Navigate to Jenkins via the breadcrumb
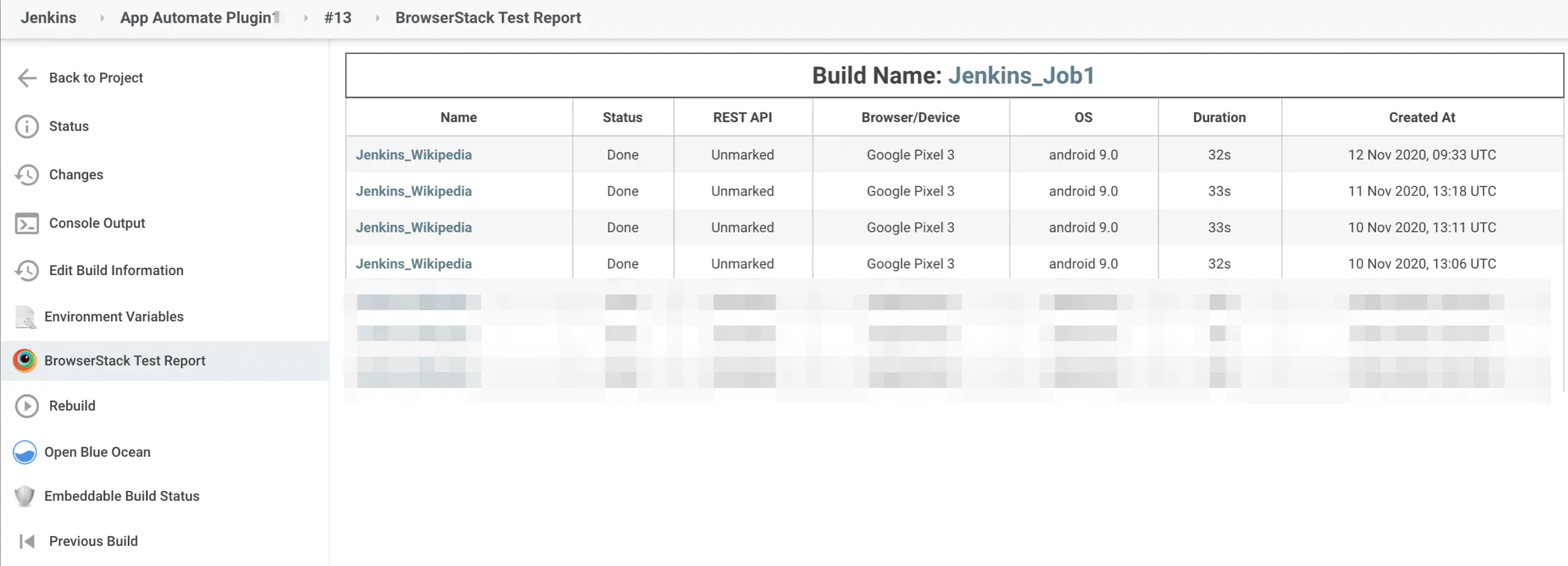Viewport: 1568px width, 566px height. point(48,17)
